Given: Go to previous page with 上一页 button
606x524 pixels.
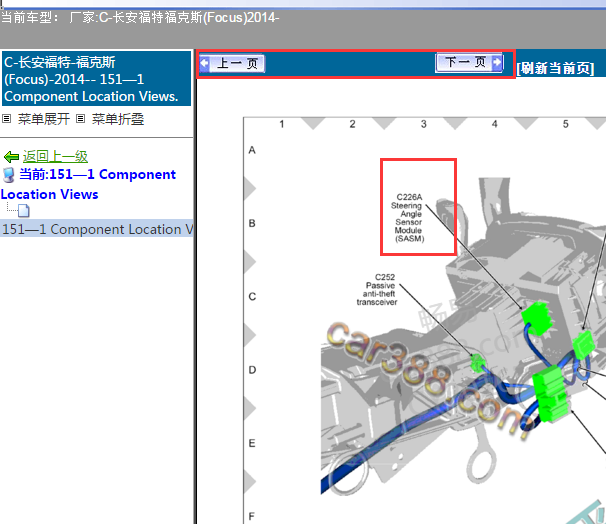Looking at the screenshot, I should (232, 63).
